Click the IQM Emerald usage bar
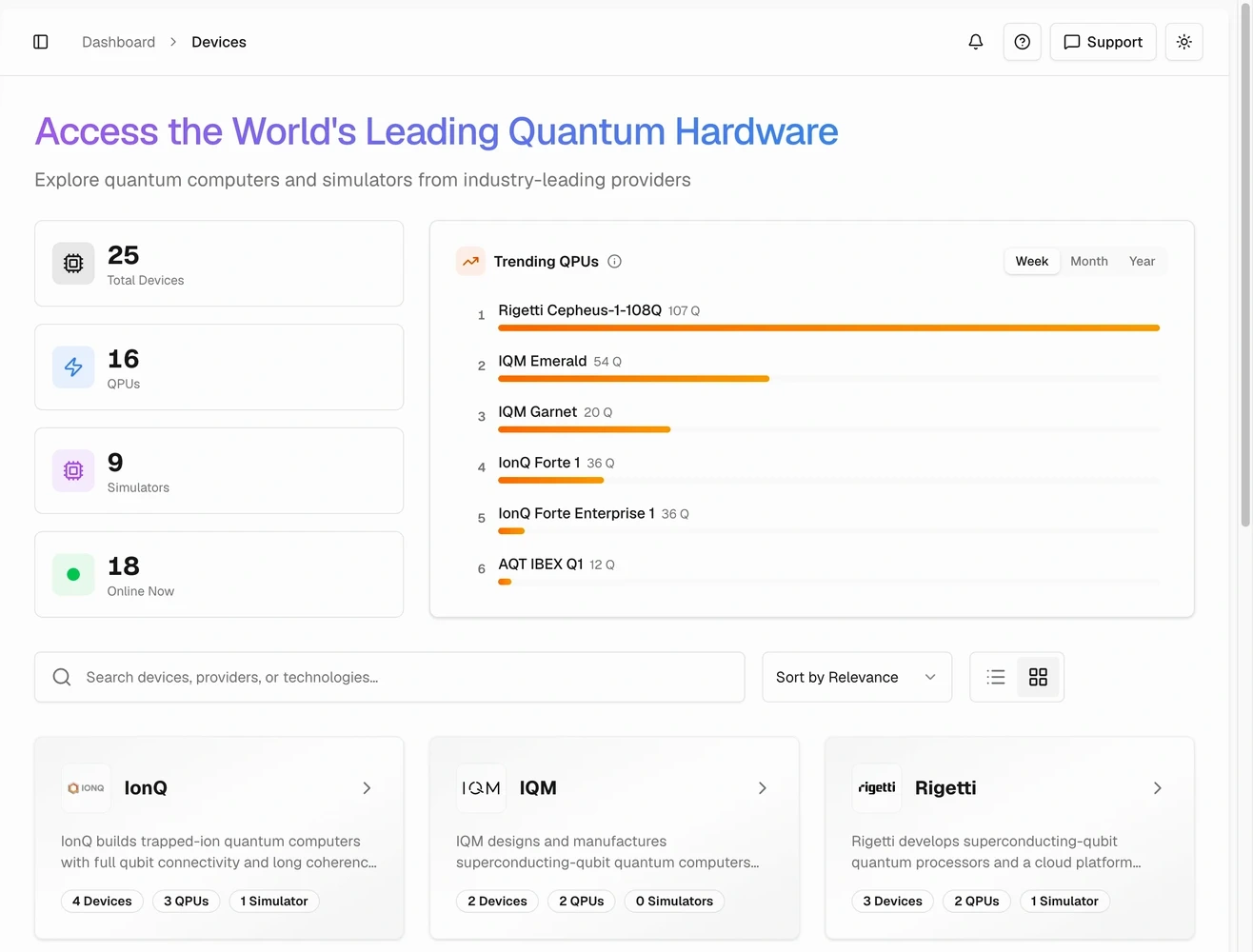The height and width of the screenshot is (952, 1253). tap(633, 379)
